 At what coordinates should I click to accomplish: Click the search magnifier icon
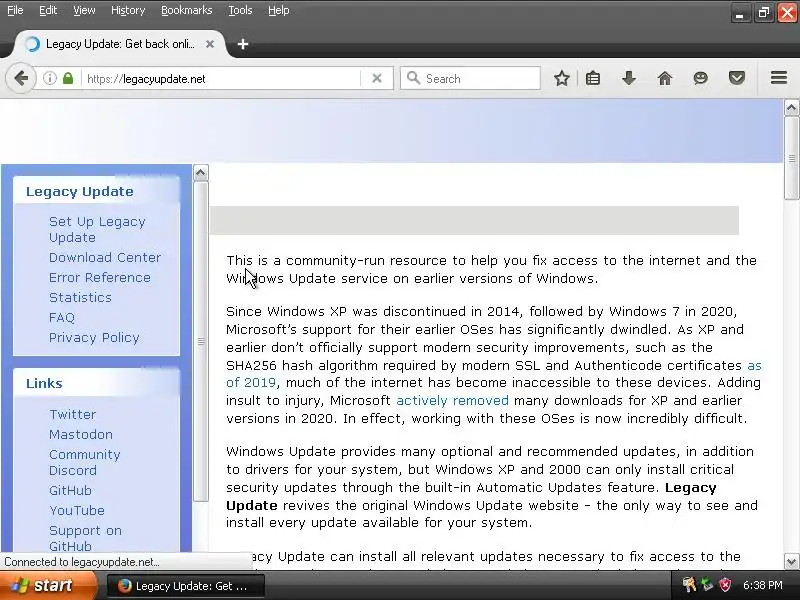click(413, 79)
